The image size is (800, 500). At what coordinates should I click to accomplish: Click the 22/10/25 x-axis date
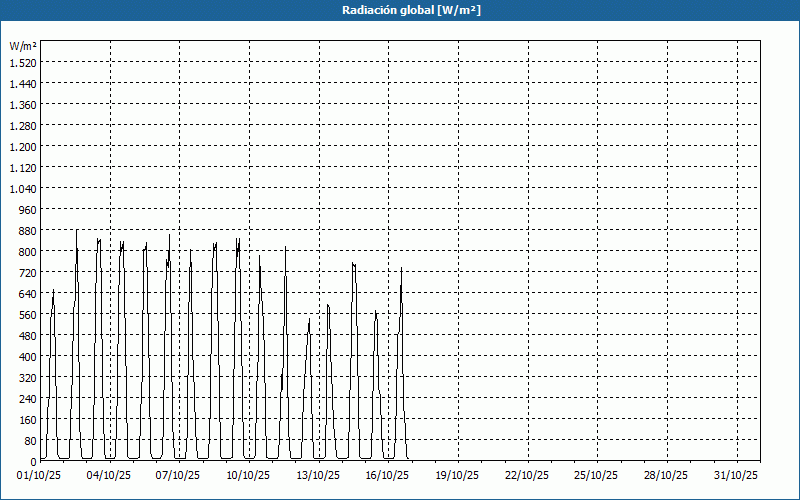click(528, 476)
